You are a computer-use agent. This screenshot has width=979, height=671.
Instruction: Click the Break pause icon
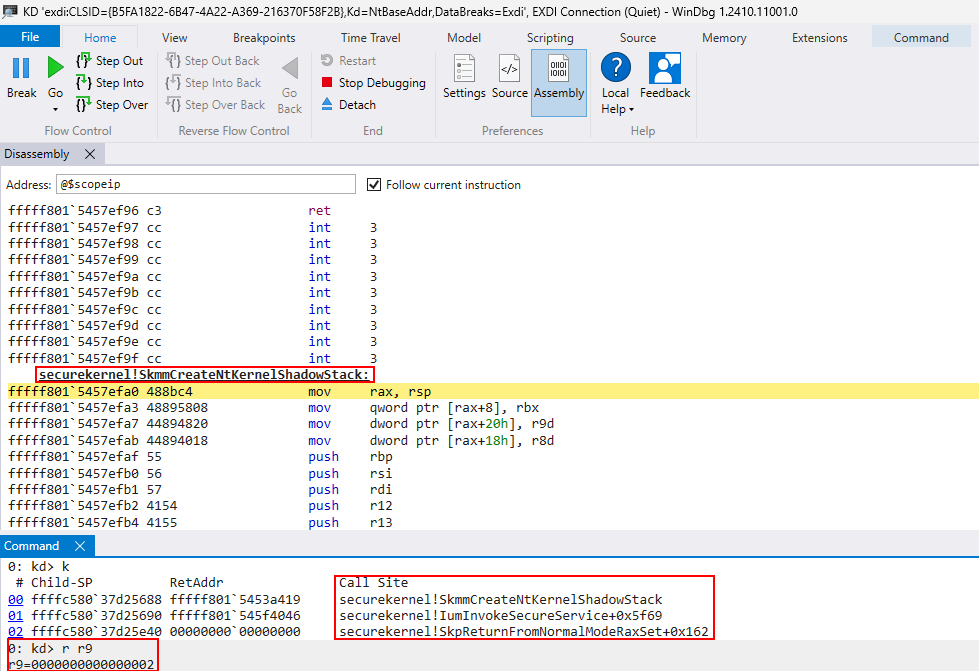coord(21,67)
